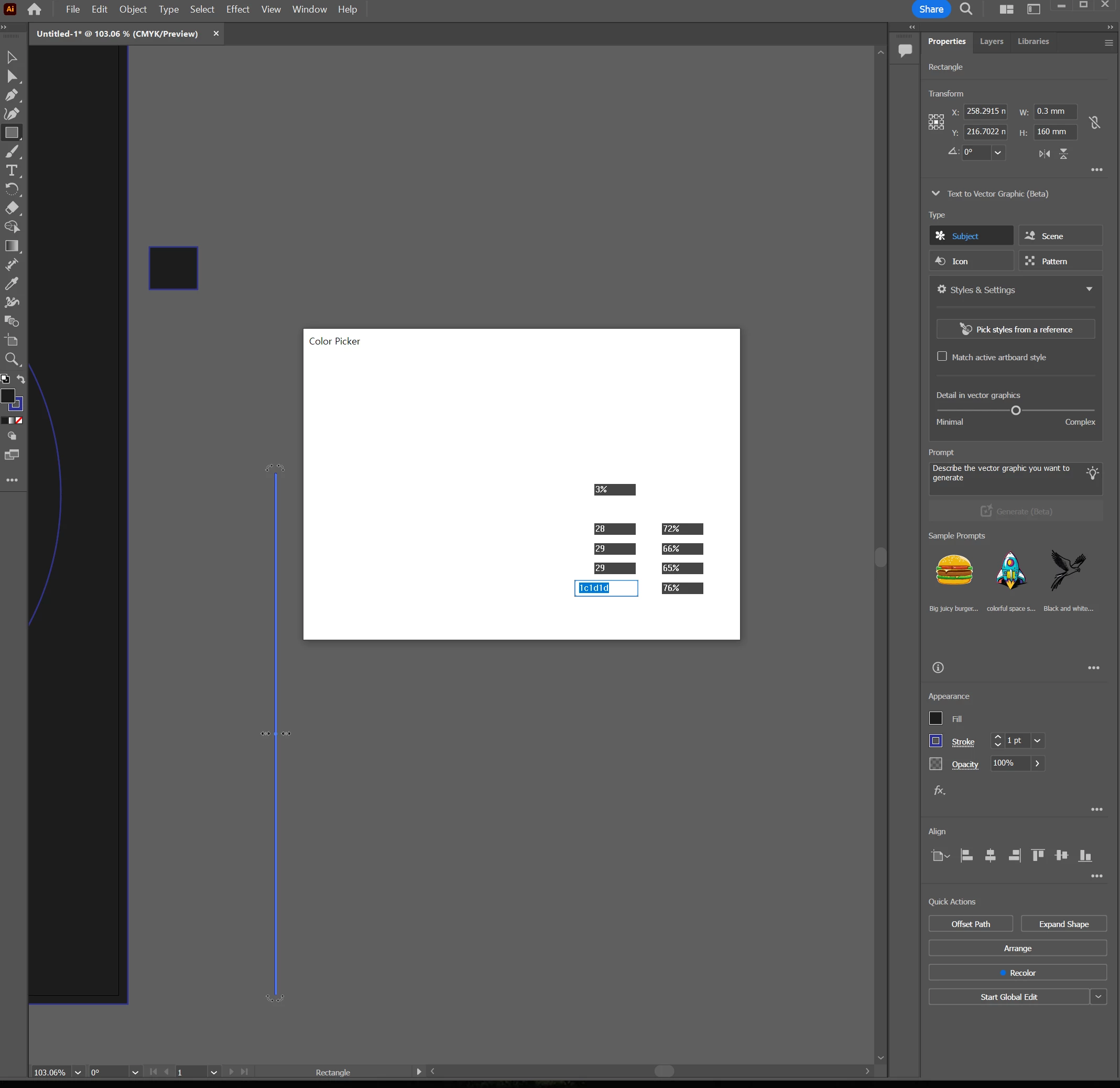
Task: Collapse Text to Vector Graphic section
Action: click(x=936, y=193)
